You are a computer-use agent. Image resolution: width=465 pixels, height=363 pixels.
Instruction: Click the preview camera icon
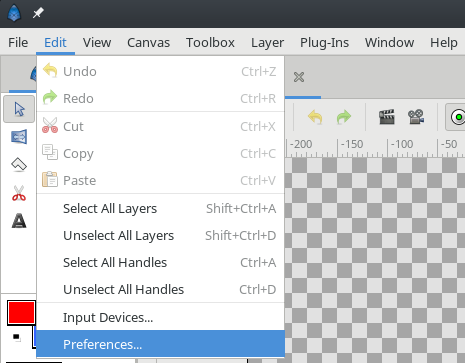[x=416, y=117]
